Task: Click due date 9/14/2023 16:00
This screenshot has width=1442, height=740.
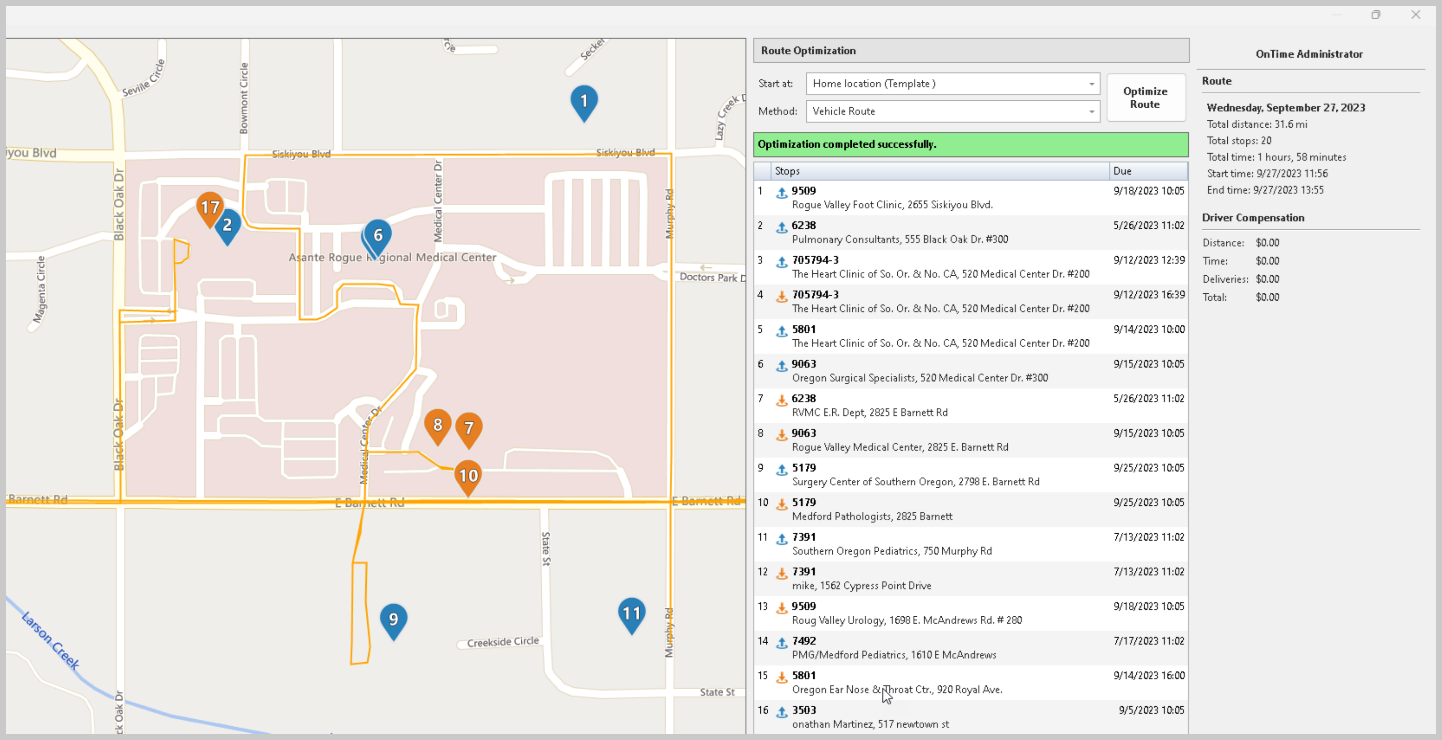Action: [x=1149, y=675]
